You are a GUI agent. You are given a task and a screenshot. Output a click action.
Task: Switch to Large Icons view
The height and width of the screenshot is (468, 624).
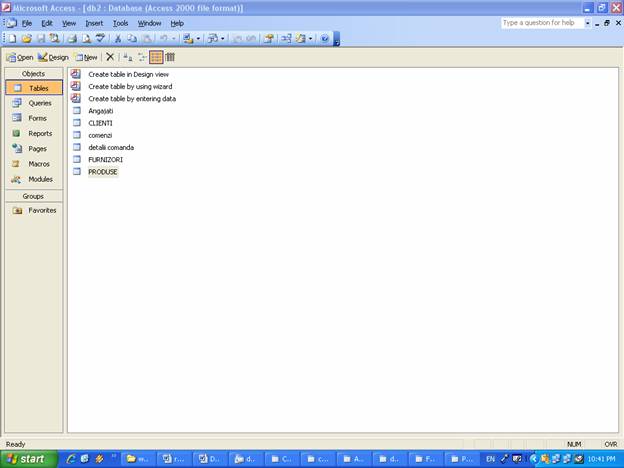coord(127,57)
